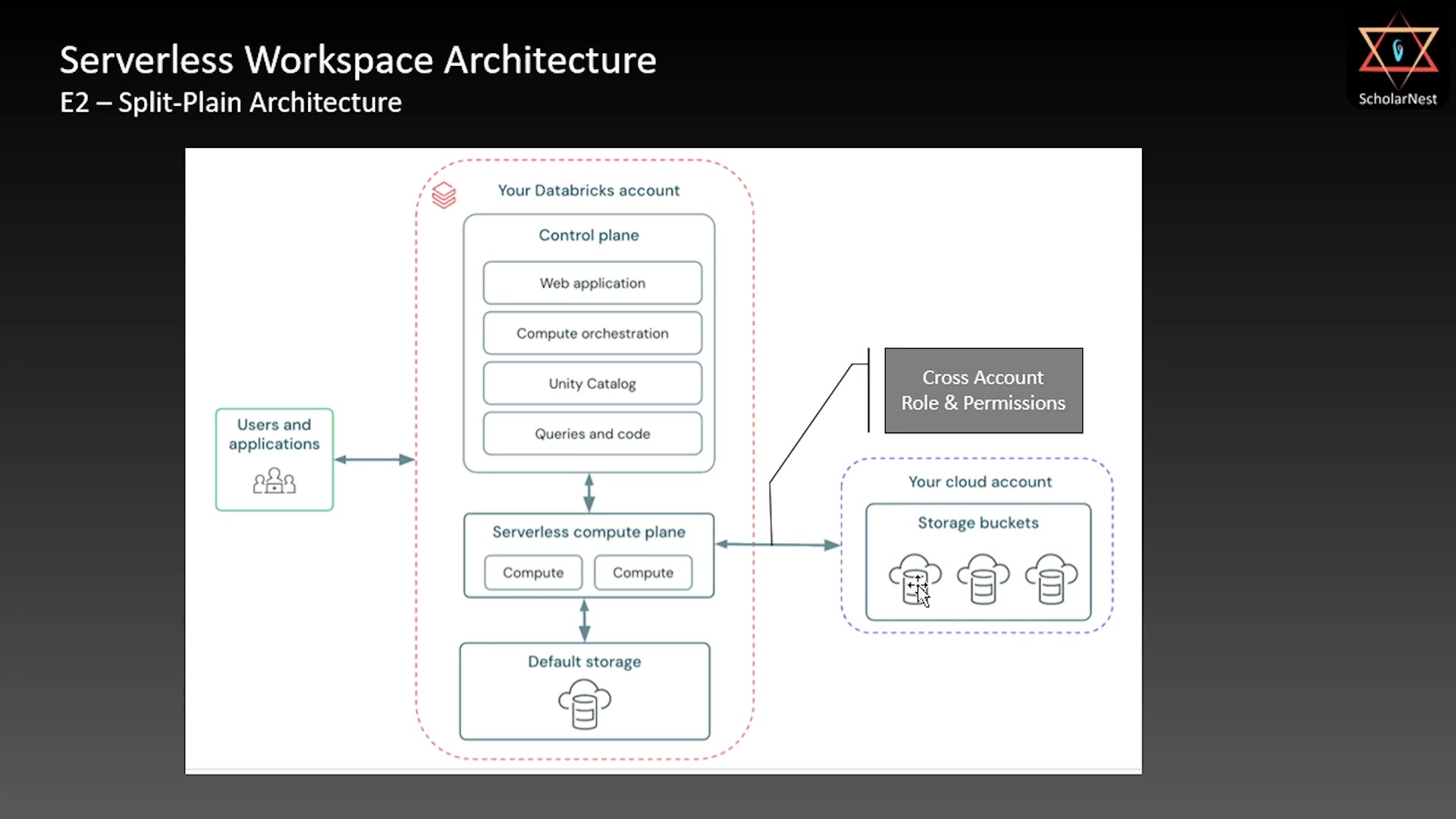1456x819 pixels.
Task: Select the Web application box
Action: pos(592,283)
